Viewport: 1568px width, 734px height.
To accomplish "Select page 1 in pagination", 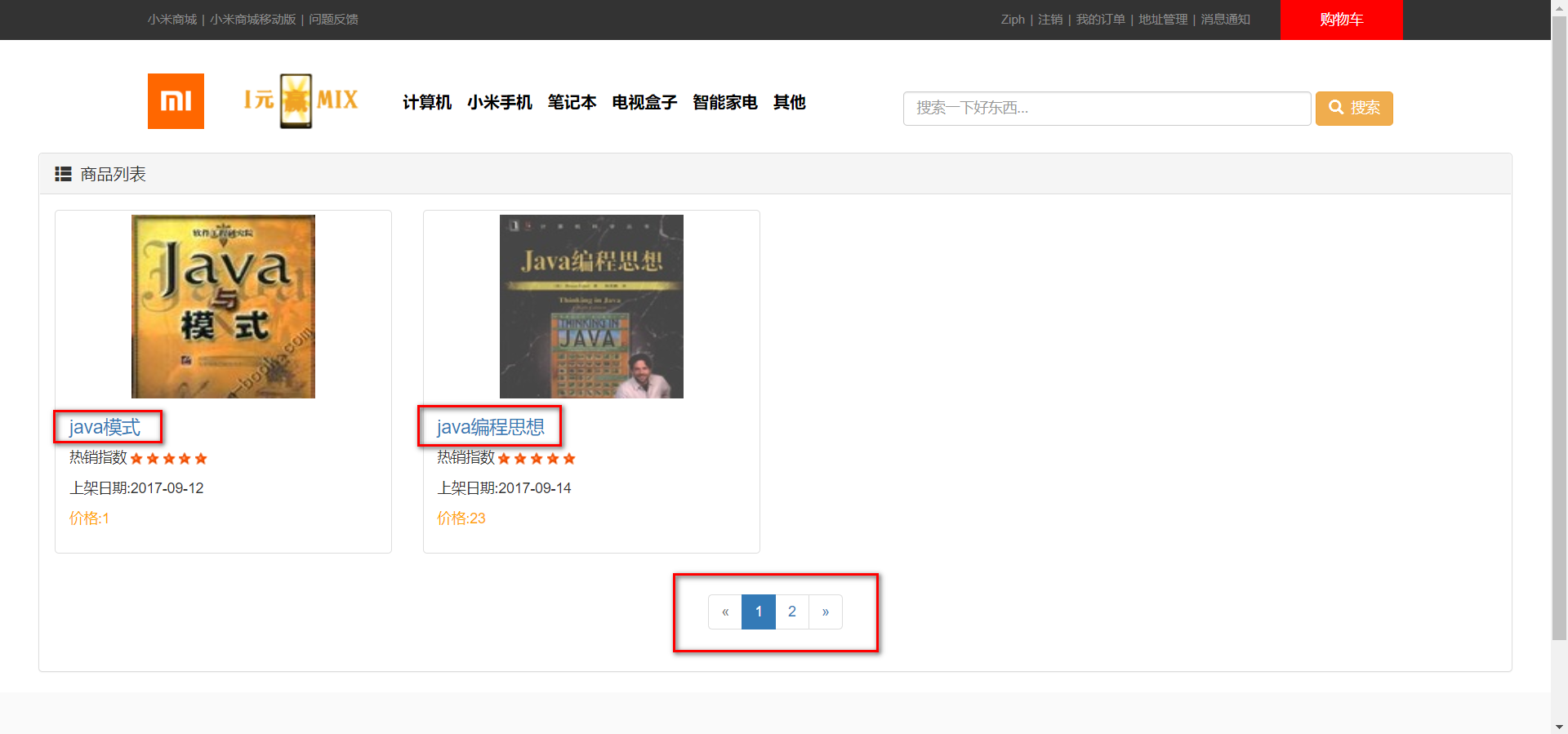I will pyautogui.click(x=759, y=612).
